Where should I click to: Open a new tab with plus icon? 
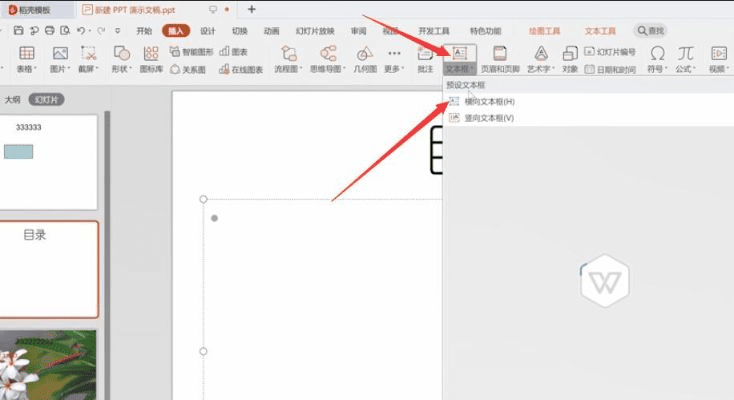coord(251,9)
